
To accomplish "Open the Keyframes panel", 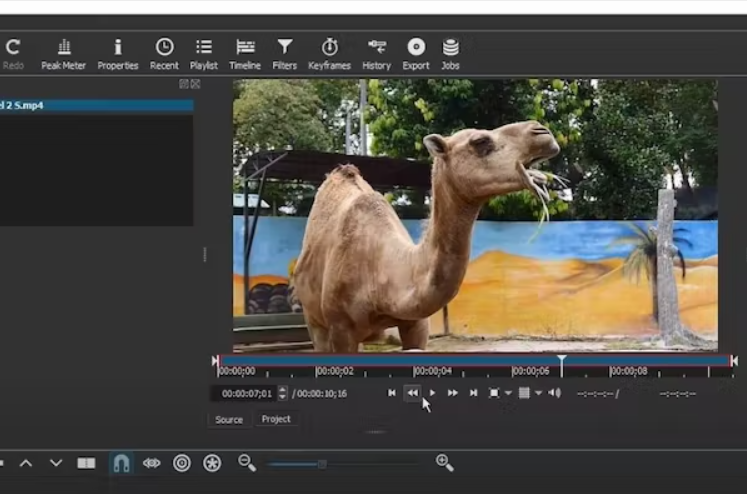I will (329, 54).
